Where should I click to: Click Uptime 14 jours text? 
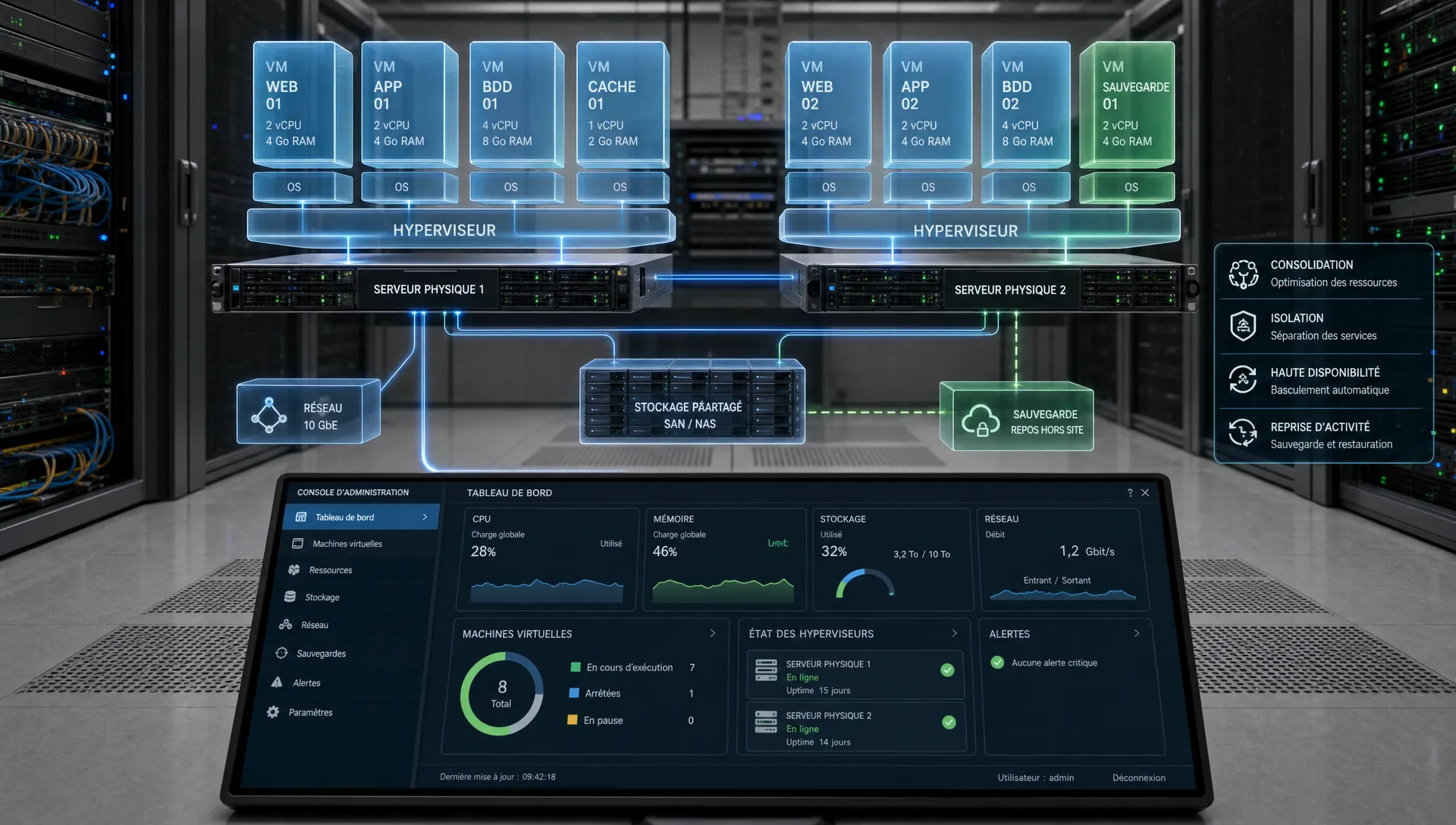[x=818, y=742]
